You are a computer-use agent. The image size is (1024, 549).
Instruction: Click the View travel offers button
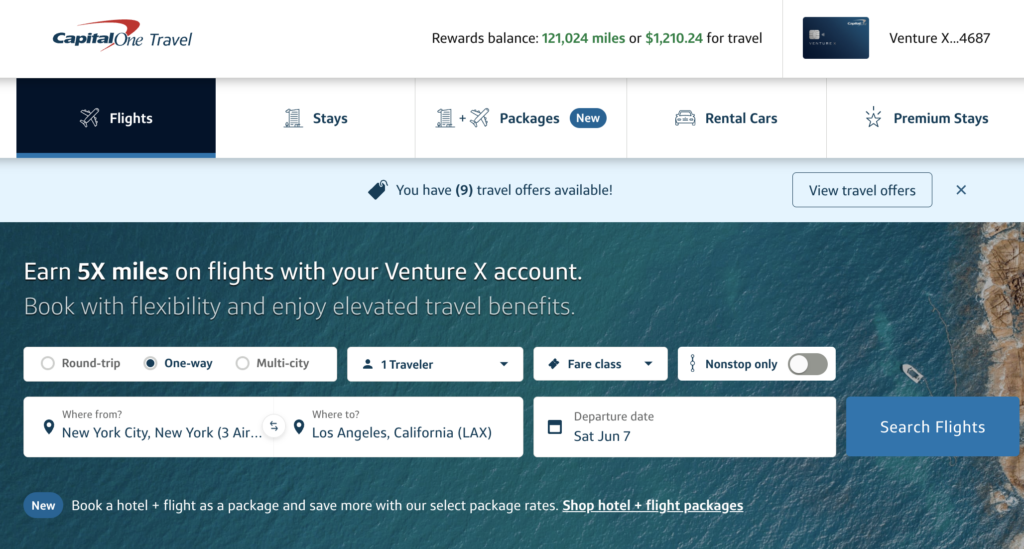pos(861,190)
